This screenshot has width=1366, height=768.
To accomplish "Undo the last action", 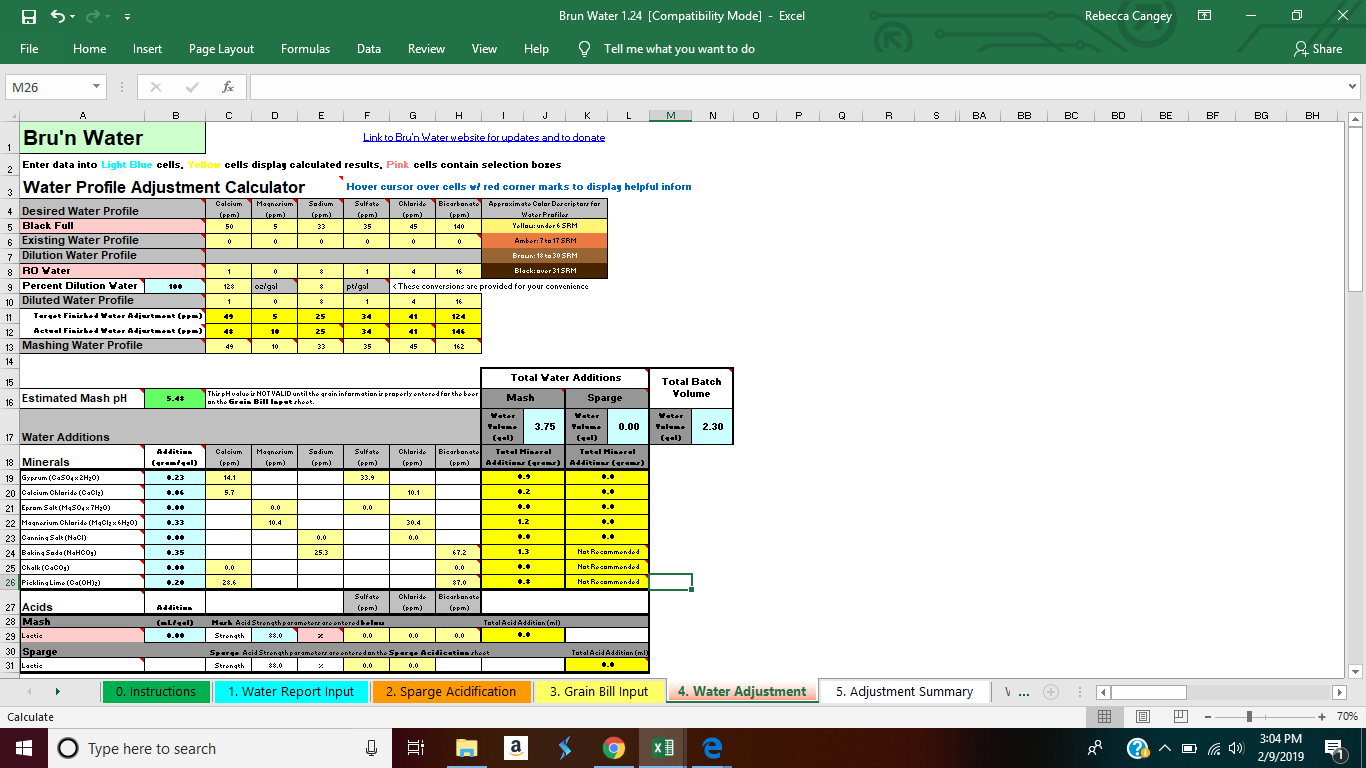I will coord(58,16).
